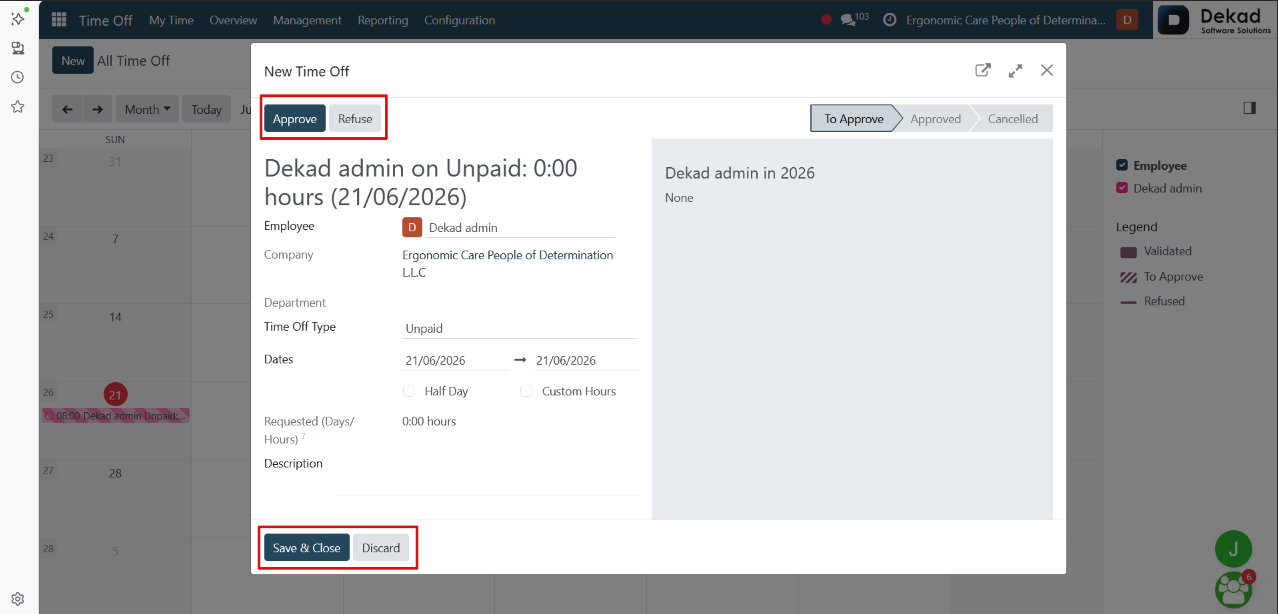The height and width of the screenshot is (614, 1278).
Task: Select the Cancelled status stage
Action: 1013,118
